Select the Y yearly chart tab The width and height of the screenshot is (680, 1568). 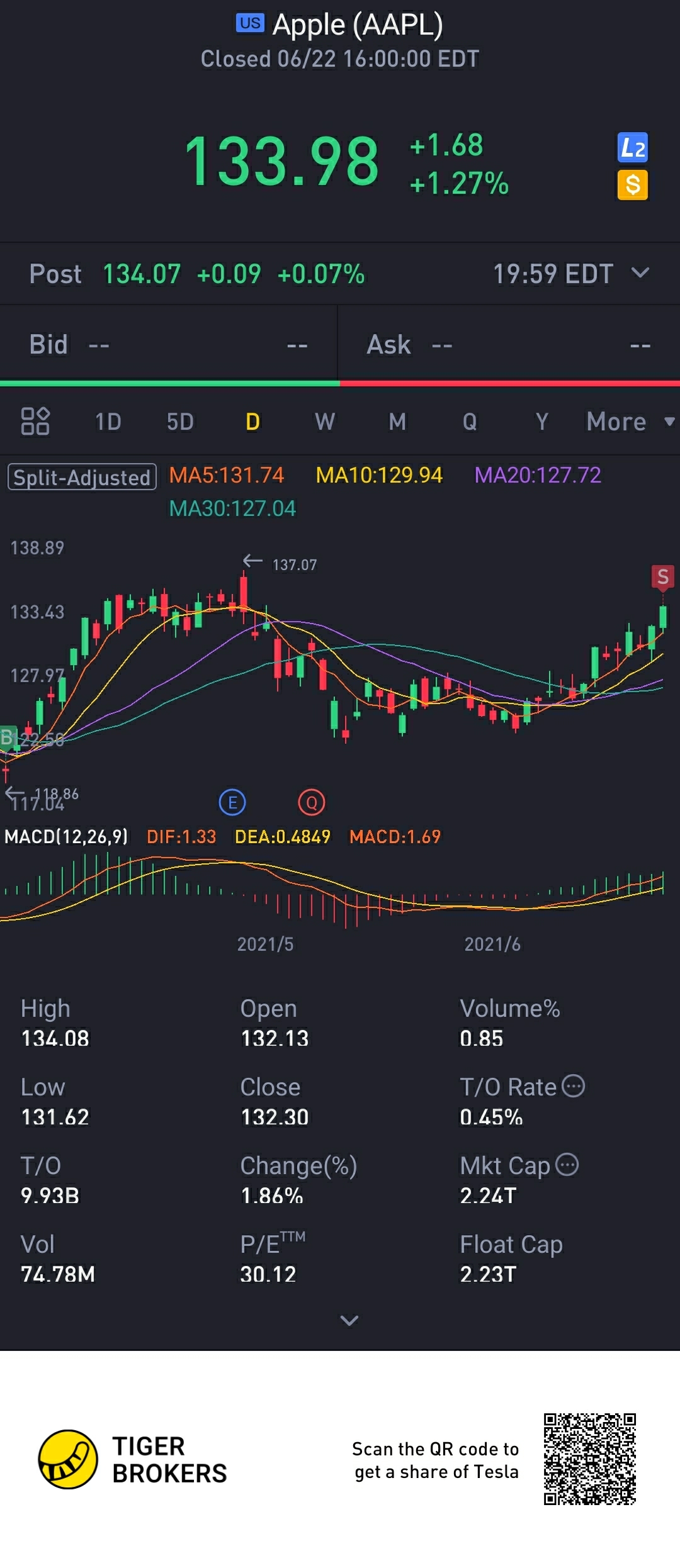(542, 422)
